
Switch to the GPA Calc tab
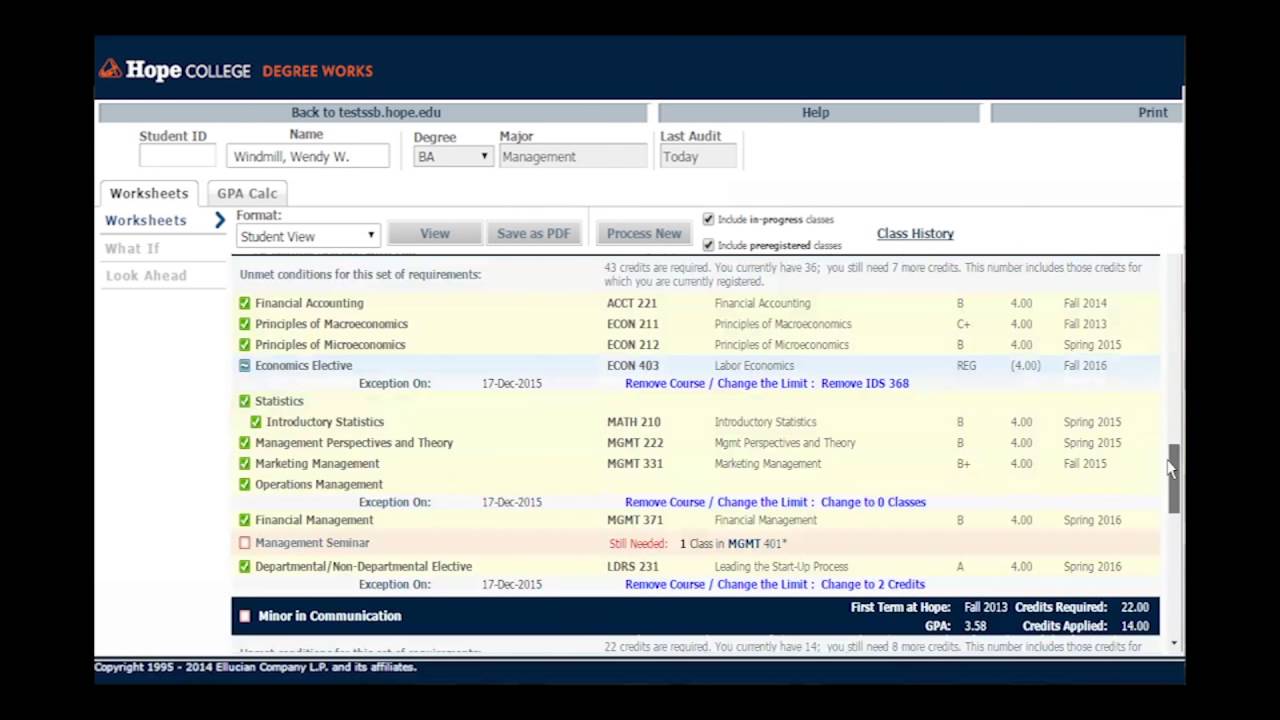247,193
